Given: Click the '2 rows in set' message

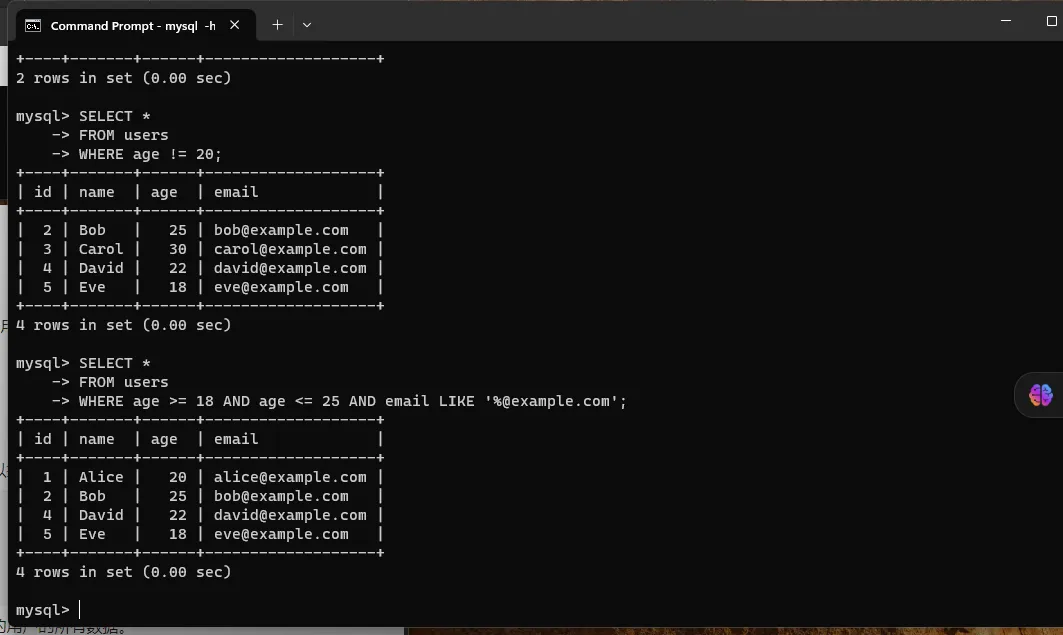Looking at the screenshot, I should [x=123, y=78].
